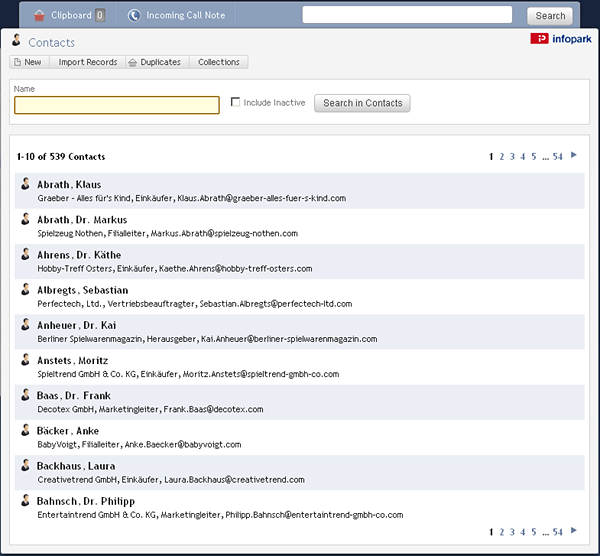This screenshot has width=600, height=556.
Task: Click person icon beside Backhaus, Laura
Action: (25, 465)
